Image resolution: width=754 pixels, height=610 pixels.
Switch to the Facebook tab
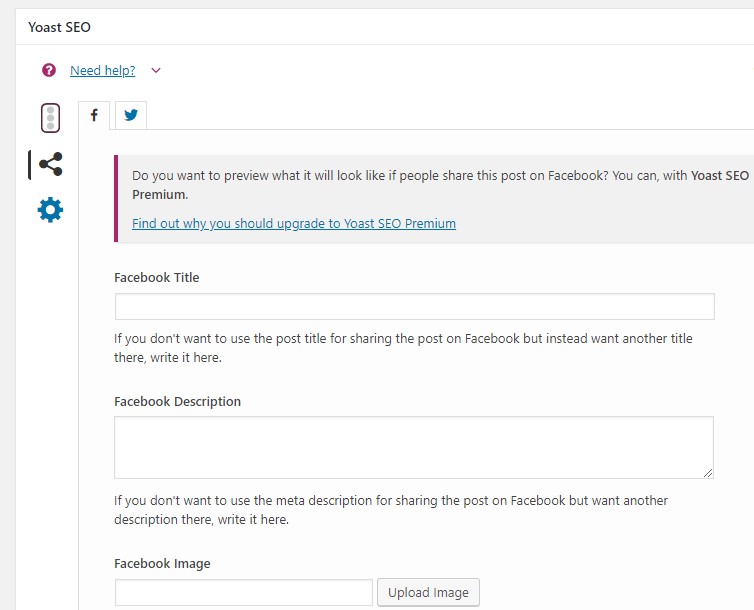pos(94,115)
